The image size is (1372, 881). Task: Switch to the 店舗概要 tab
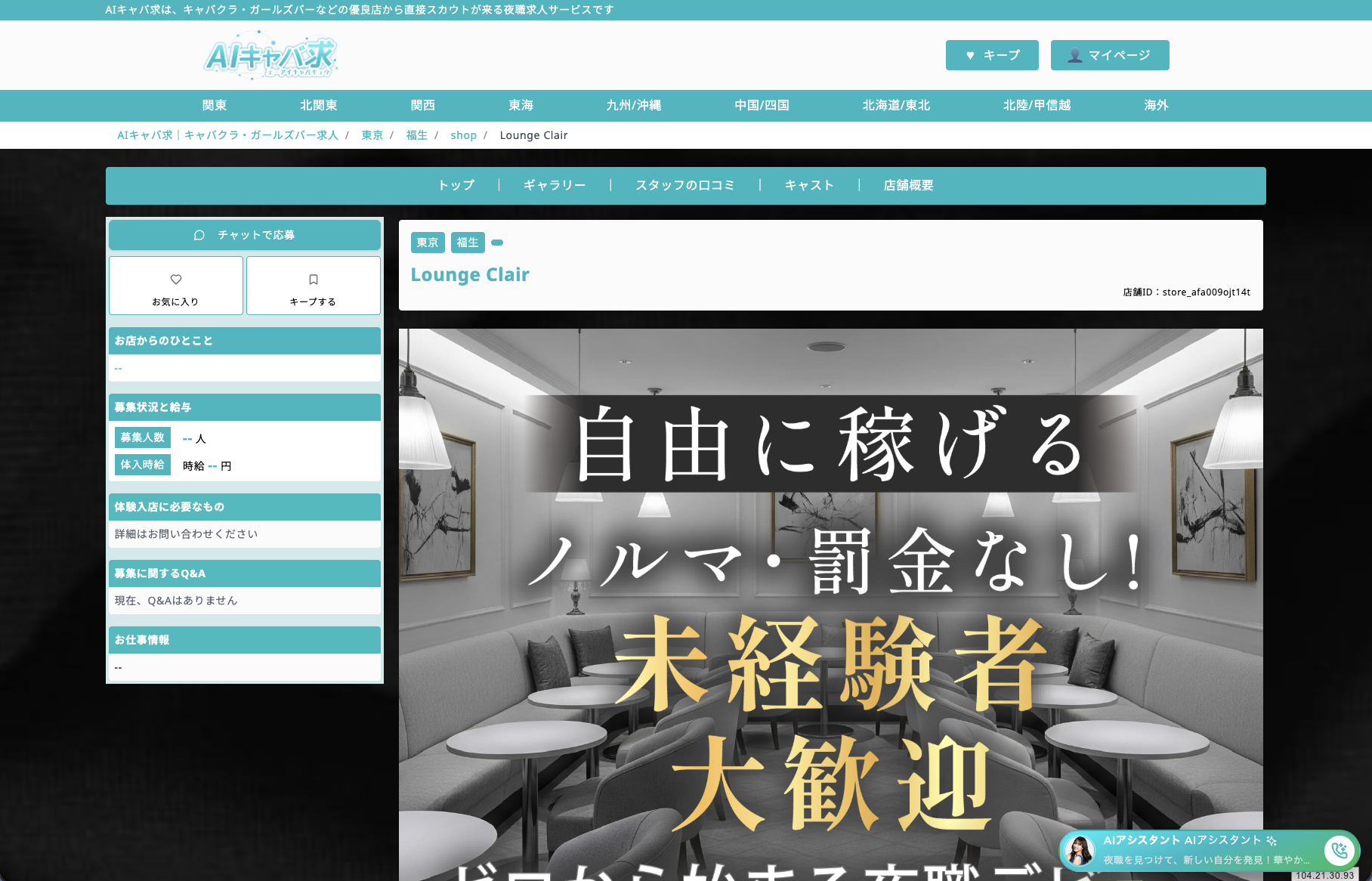click(909, 186)
